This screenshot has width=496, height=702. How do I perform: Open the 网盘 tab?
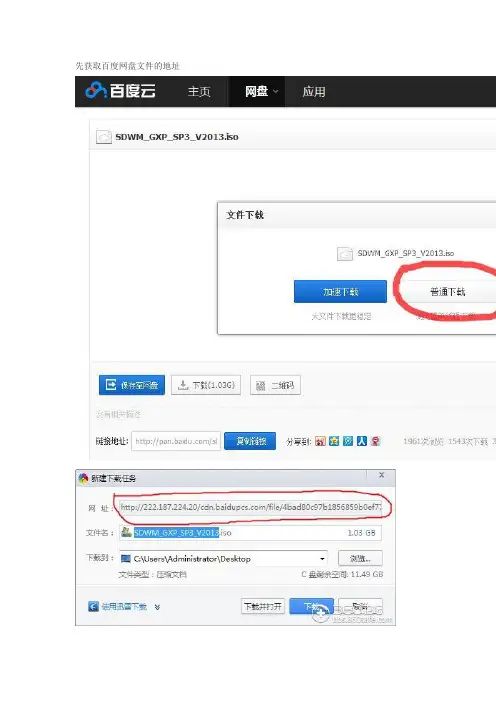(257, 92)
